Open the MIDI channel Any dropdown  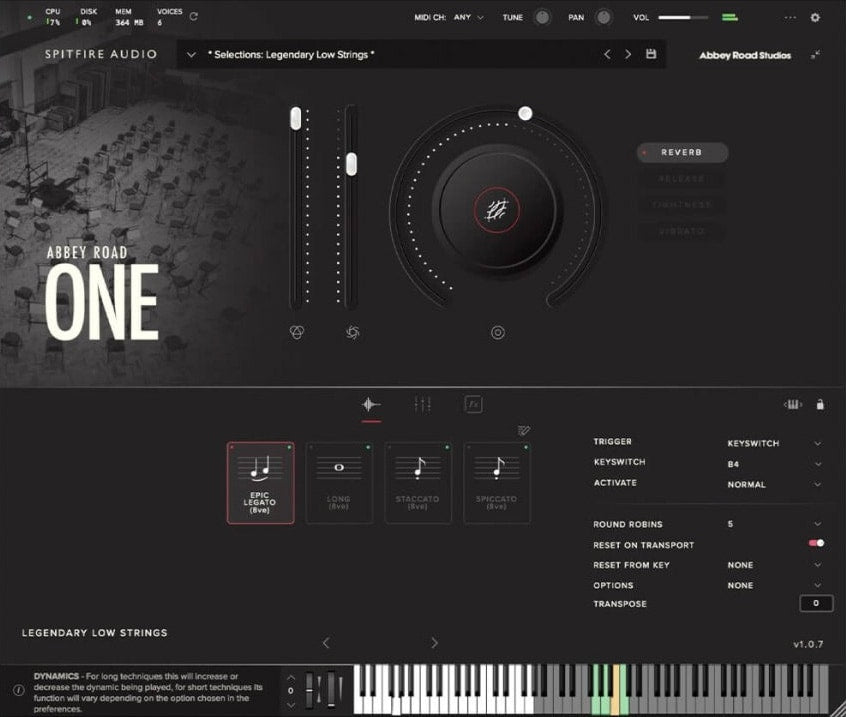[x=467, y=17]
